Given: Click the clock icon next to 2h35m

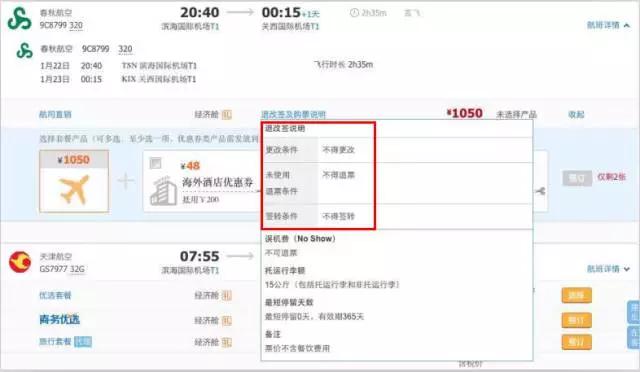Looking at the screenshot, I should point(354,13).
